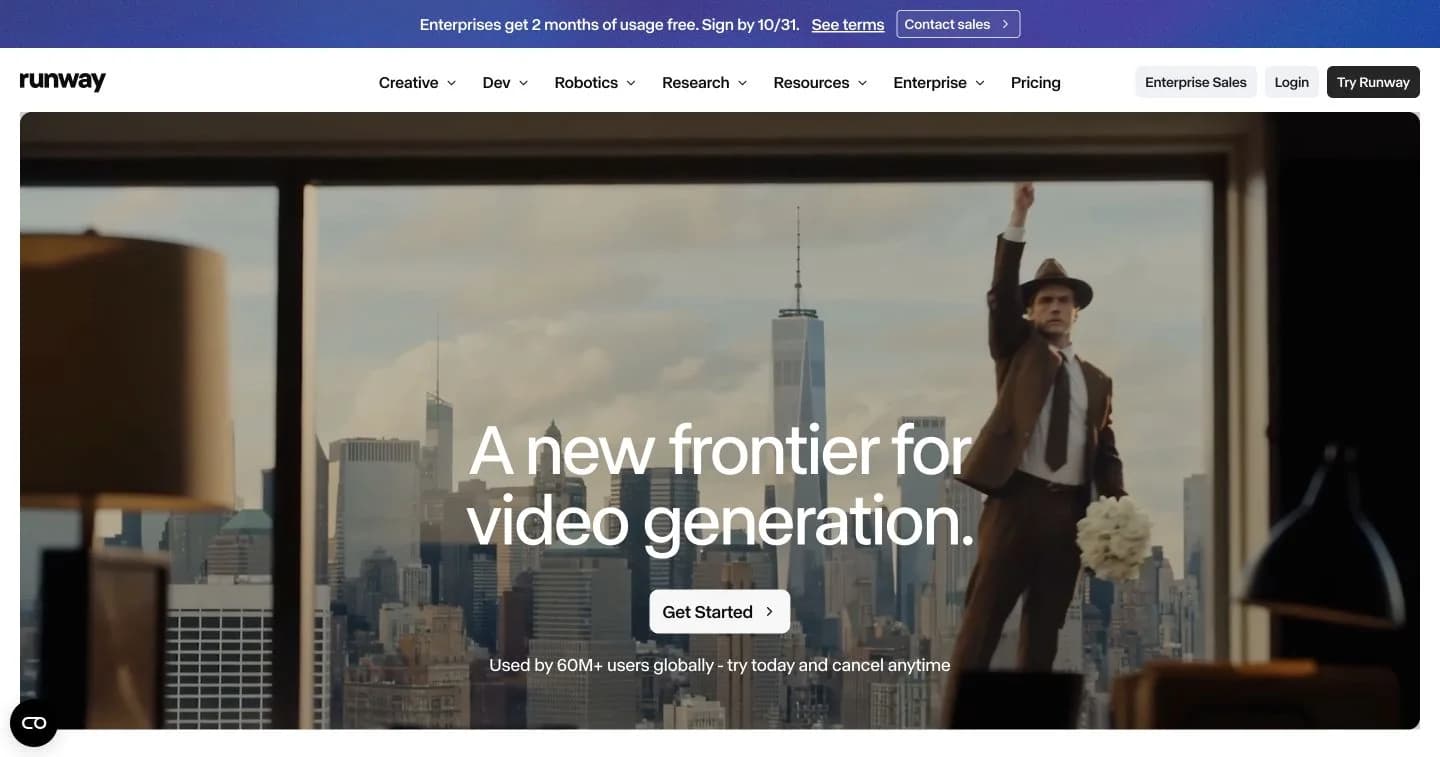Click the Get Started button

click(x=720, y=612)
